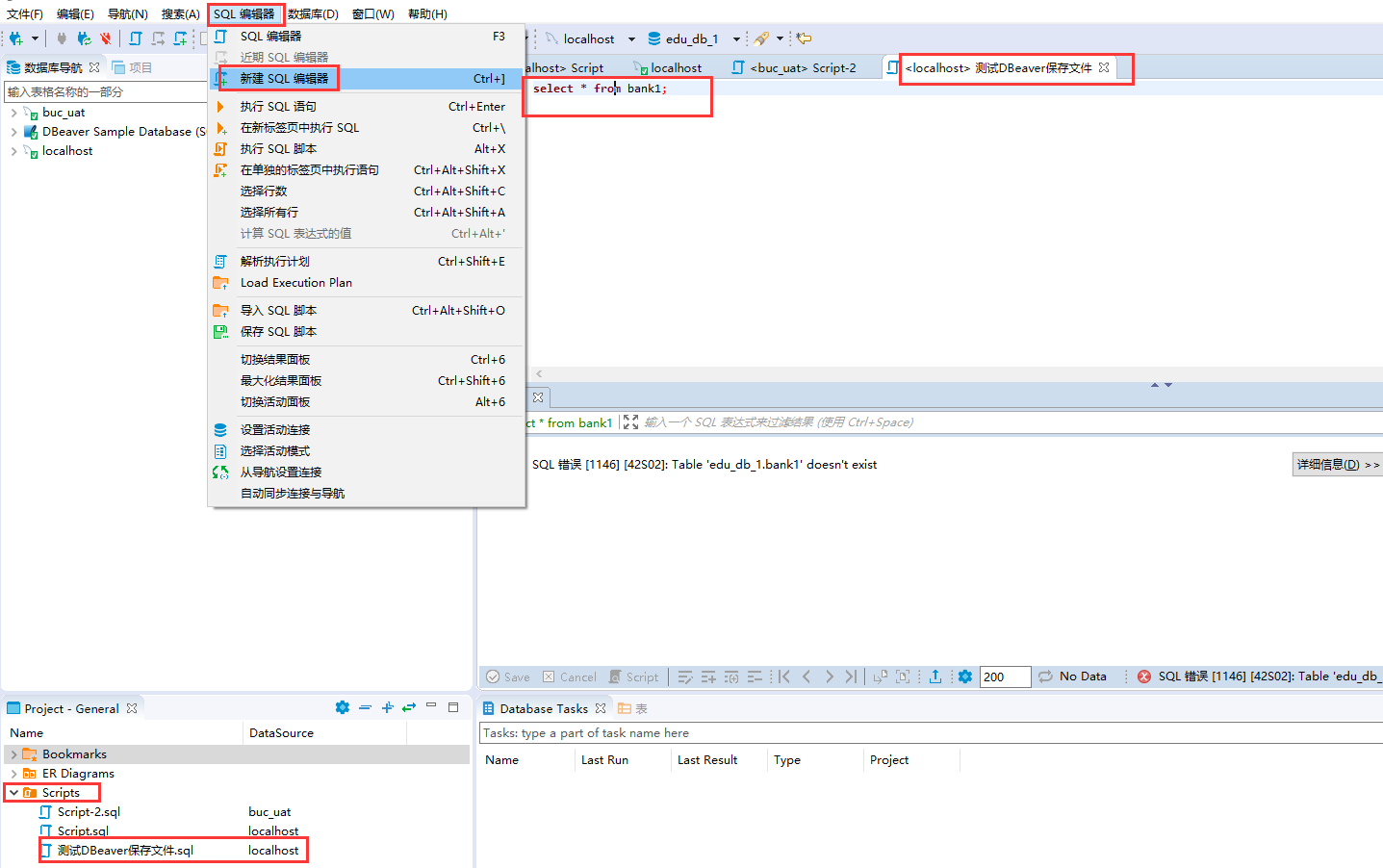Click the refresh icon beside No Data
The height and width of the screenshot is (868, 1383).
pyautogui.click(x=1045, y=677)
